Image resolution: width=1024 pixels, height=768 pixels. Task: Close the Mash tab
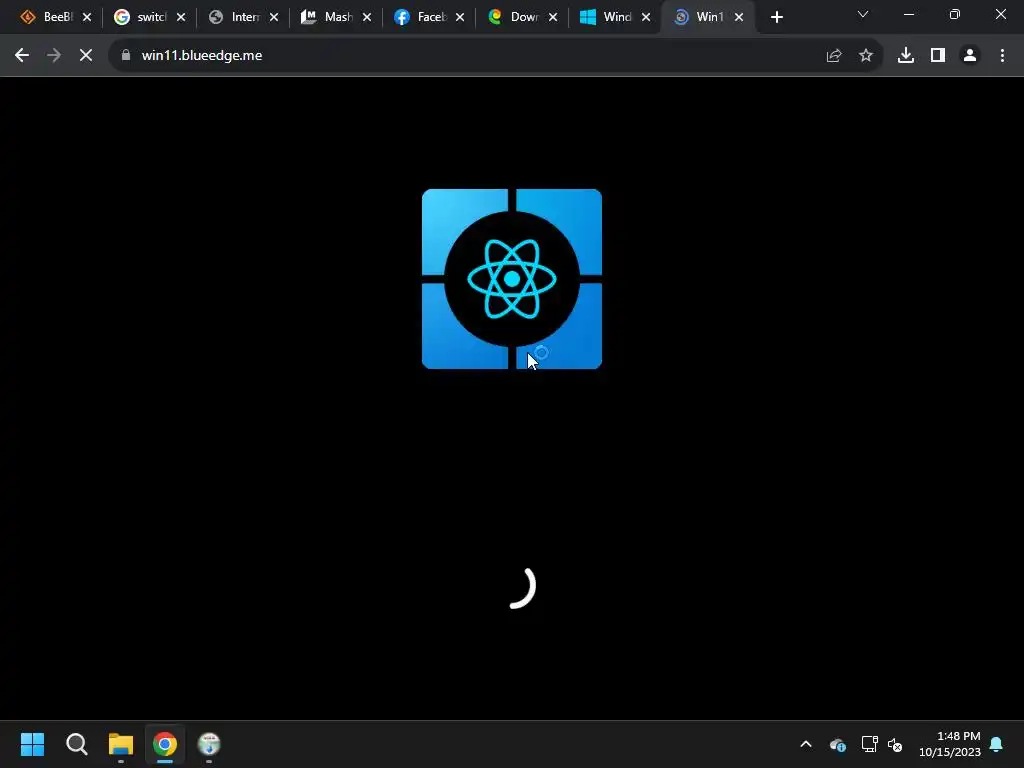(x=367, y=17)
